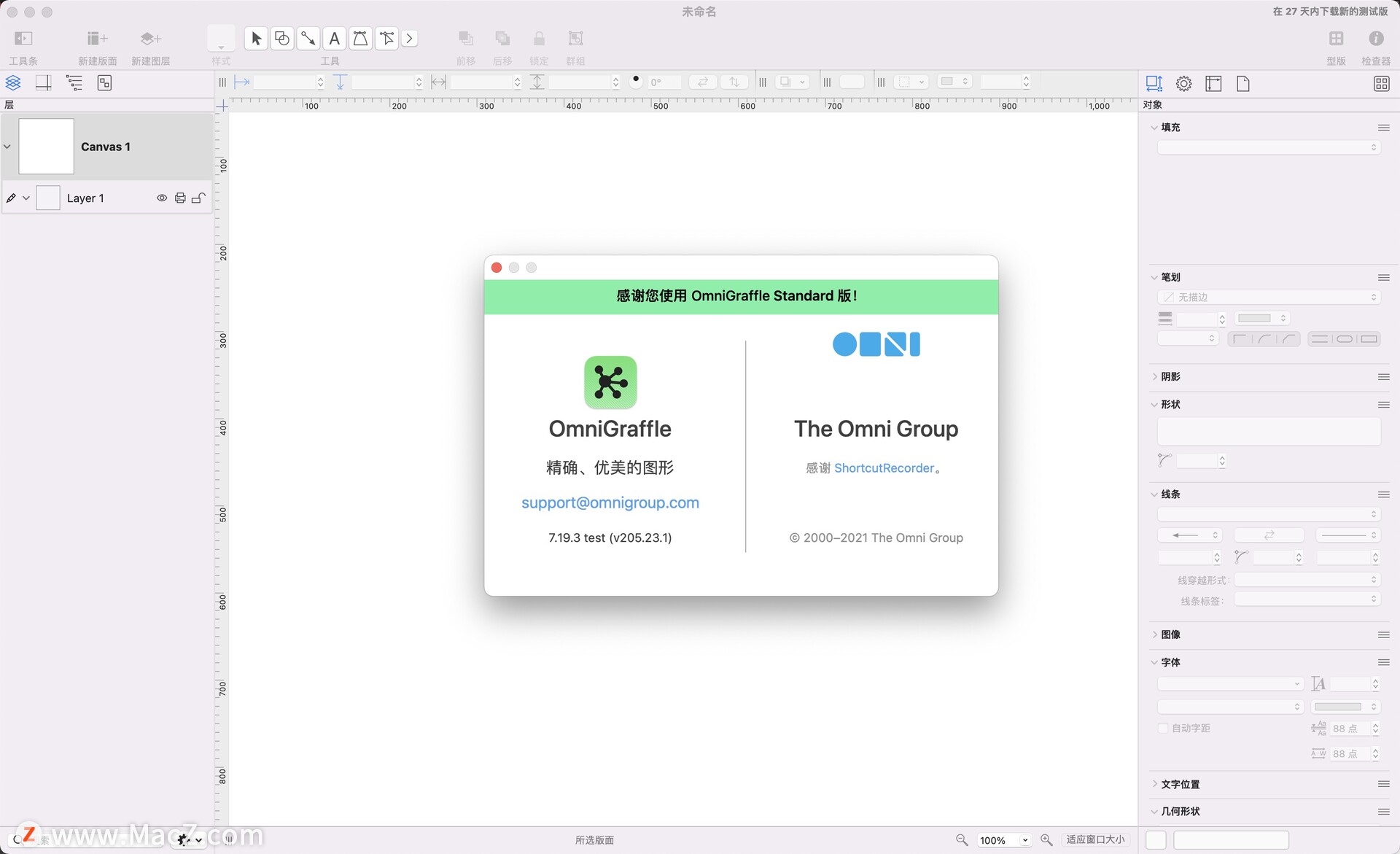Open Fill section options menu
Screen dimensions: 1400x854
tap(1383, 128)
